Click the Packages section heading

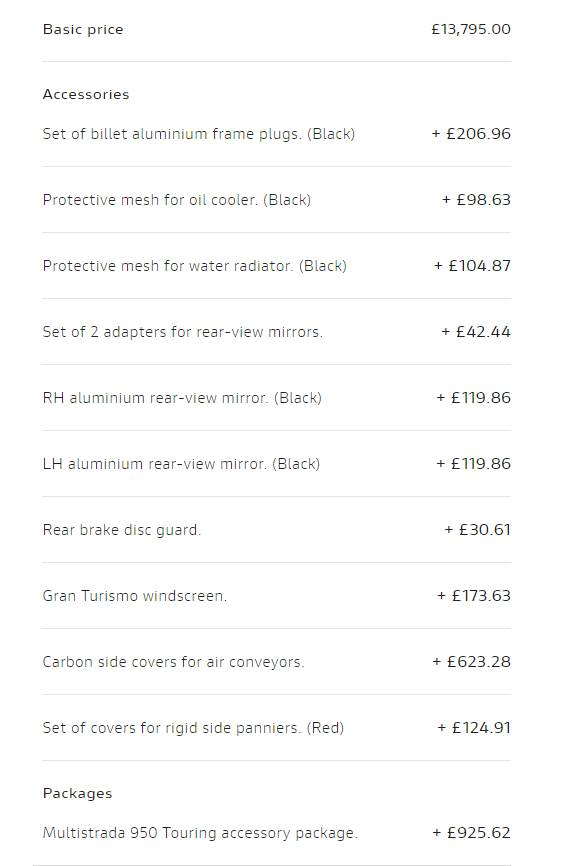pyautogui.click(x=77, y=794)
